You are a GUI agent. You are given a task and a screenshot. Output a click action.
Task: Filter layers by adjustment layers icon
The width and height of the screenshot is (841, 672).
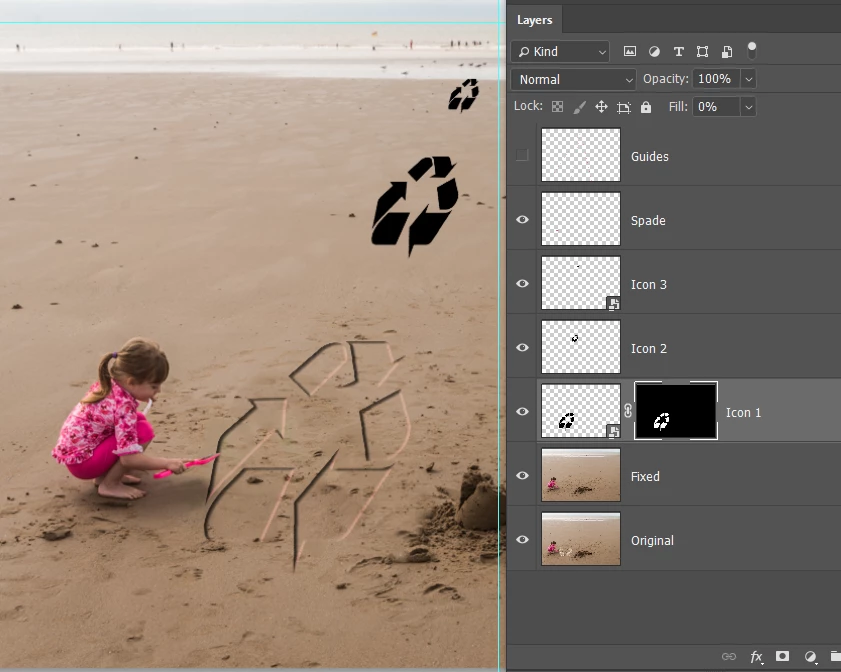click(x=654, y=51)
